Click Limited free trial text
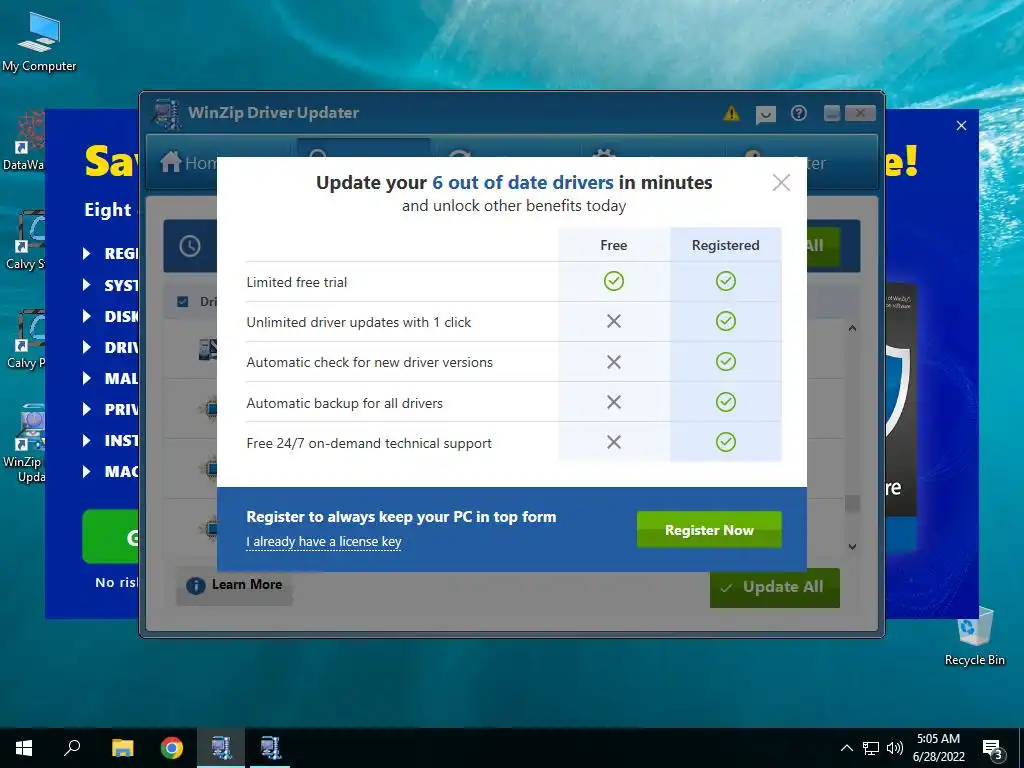The width and height of the screenshot is (1024, 768). (x=296, y=282)
